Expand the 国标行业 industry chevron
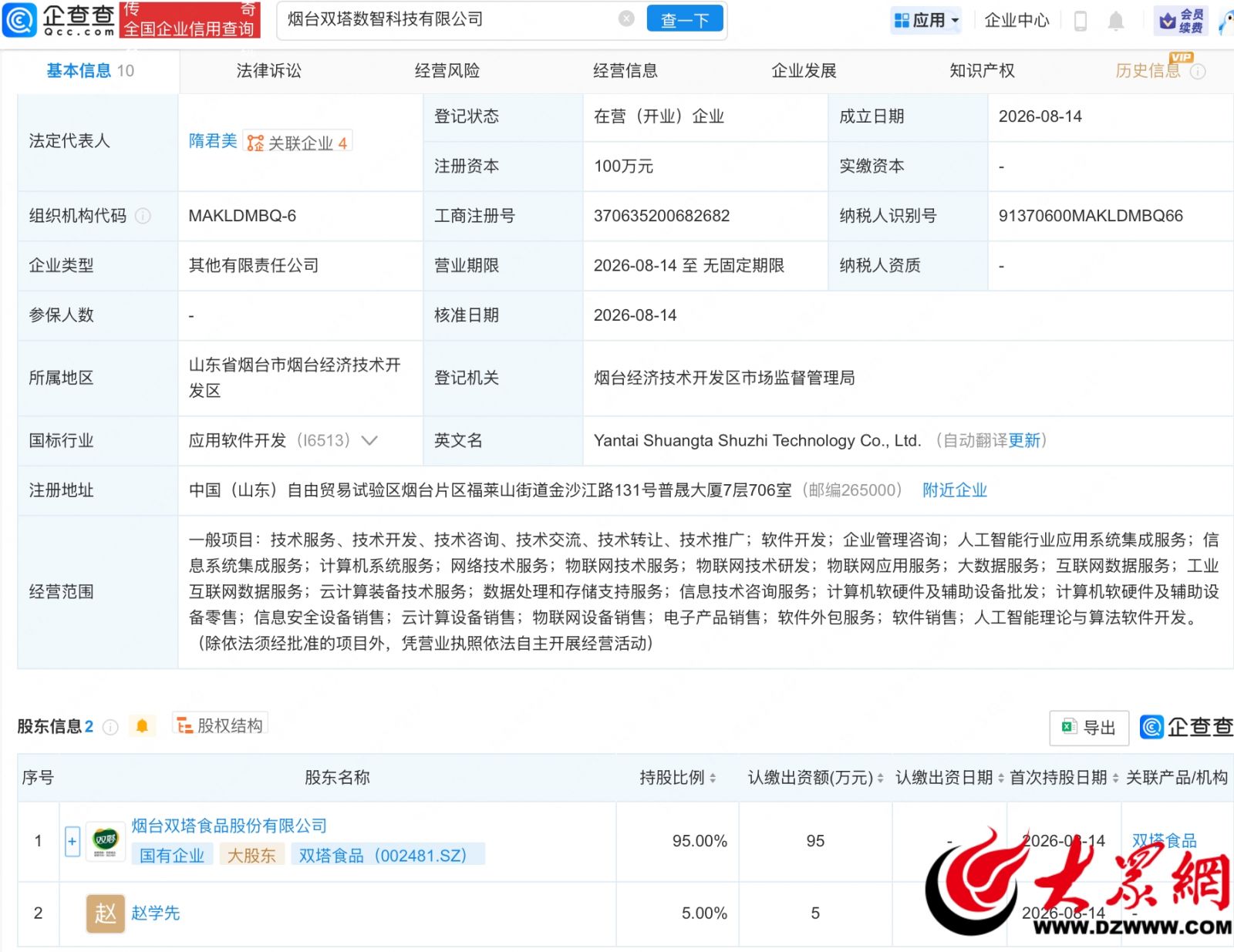The image size is (1234, 952). click(369, 441)
